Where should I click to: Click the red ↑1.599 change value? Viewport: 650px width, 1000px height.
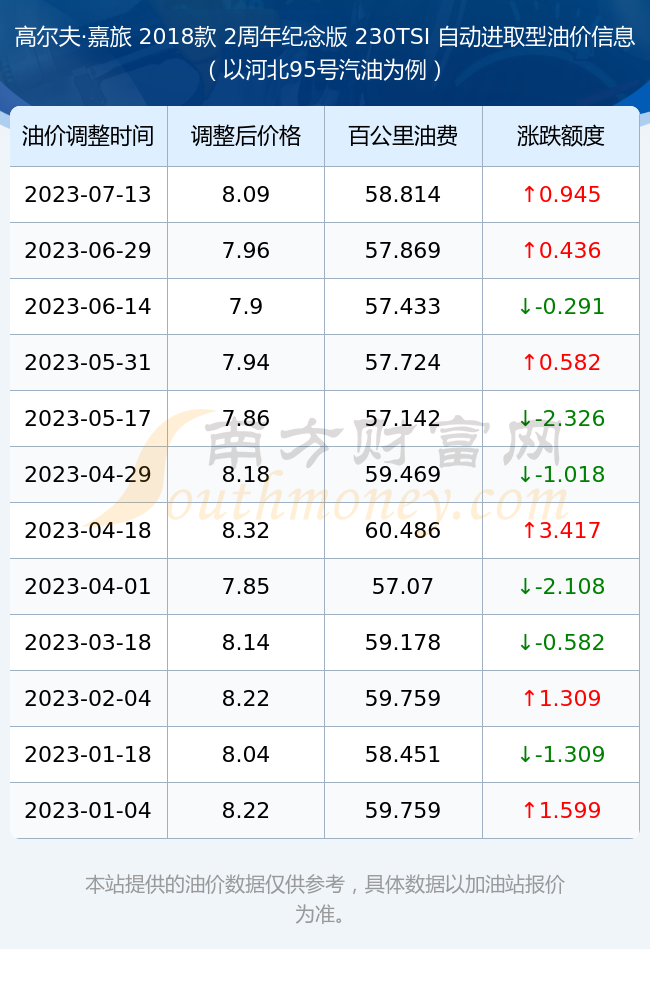coord(561,811)
